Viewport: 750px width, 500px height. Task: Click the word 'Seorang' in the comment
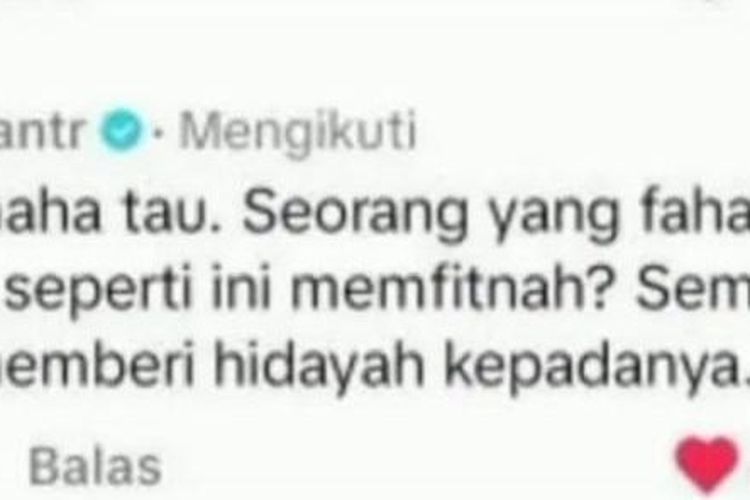(x=354, y=214)
